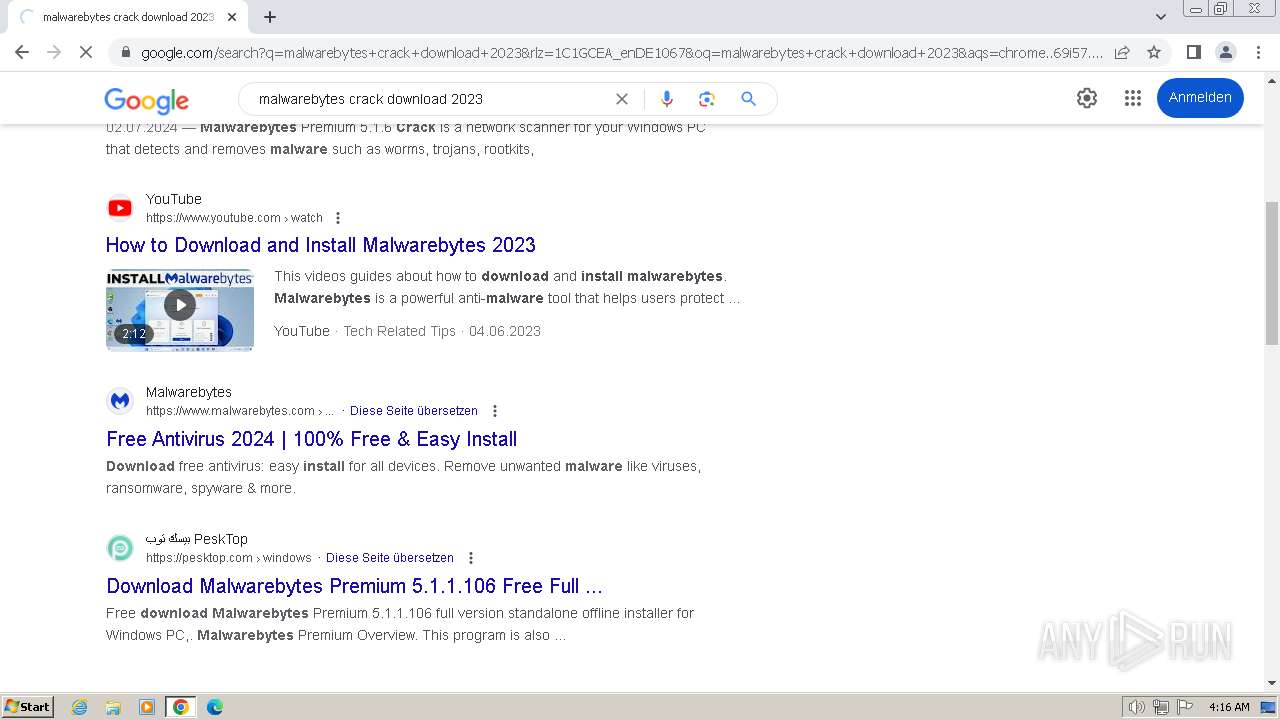Viewport: 1280px width, 720px height.
Task: Play the Malwarebytes install video thumbnail
Action: (180, 309)
